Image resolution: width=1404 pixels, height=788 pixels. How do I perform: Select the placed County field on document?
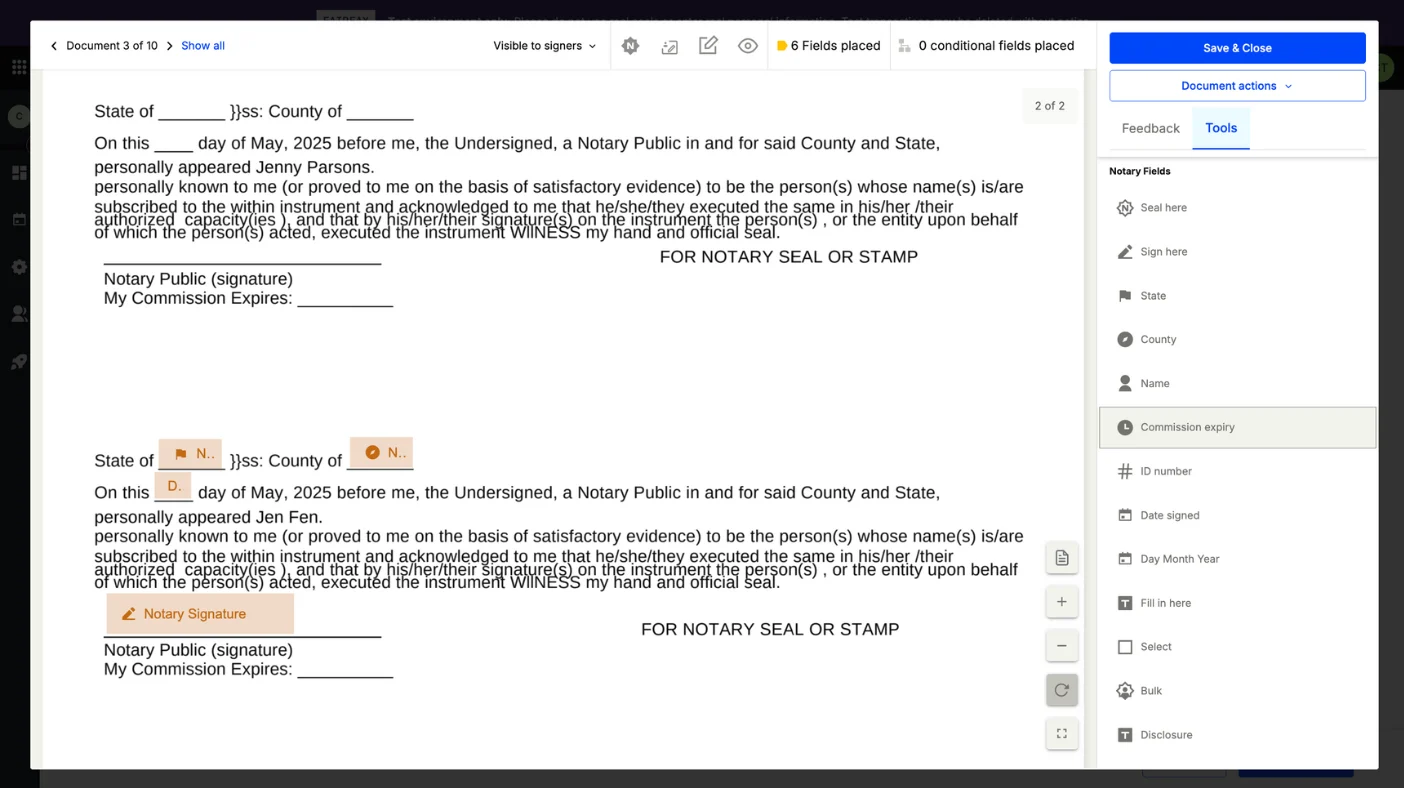[x=381, y=452]
